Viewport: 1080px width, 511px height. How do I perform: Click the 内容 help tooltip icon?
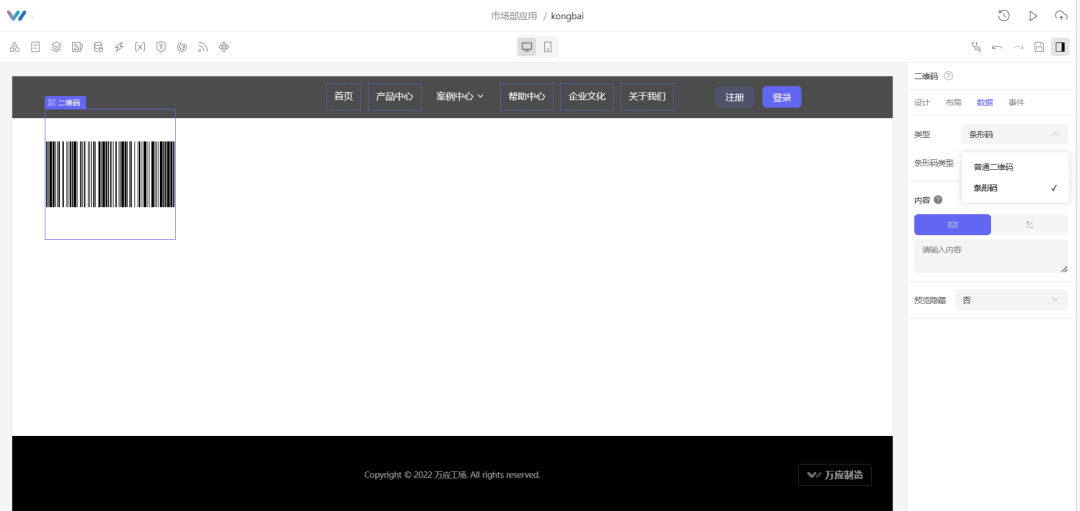(x=937, y=200)
